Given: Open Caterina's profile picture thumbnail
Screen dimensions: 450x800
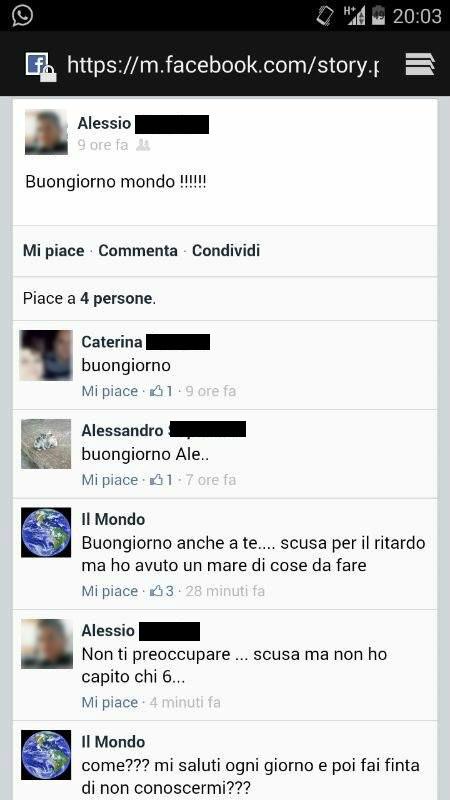Looking at the screenshot, I should [46, 355].
